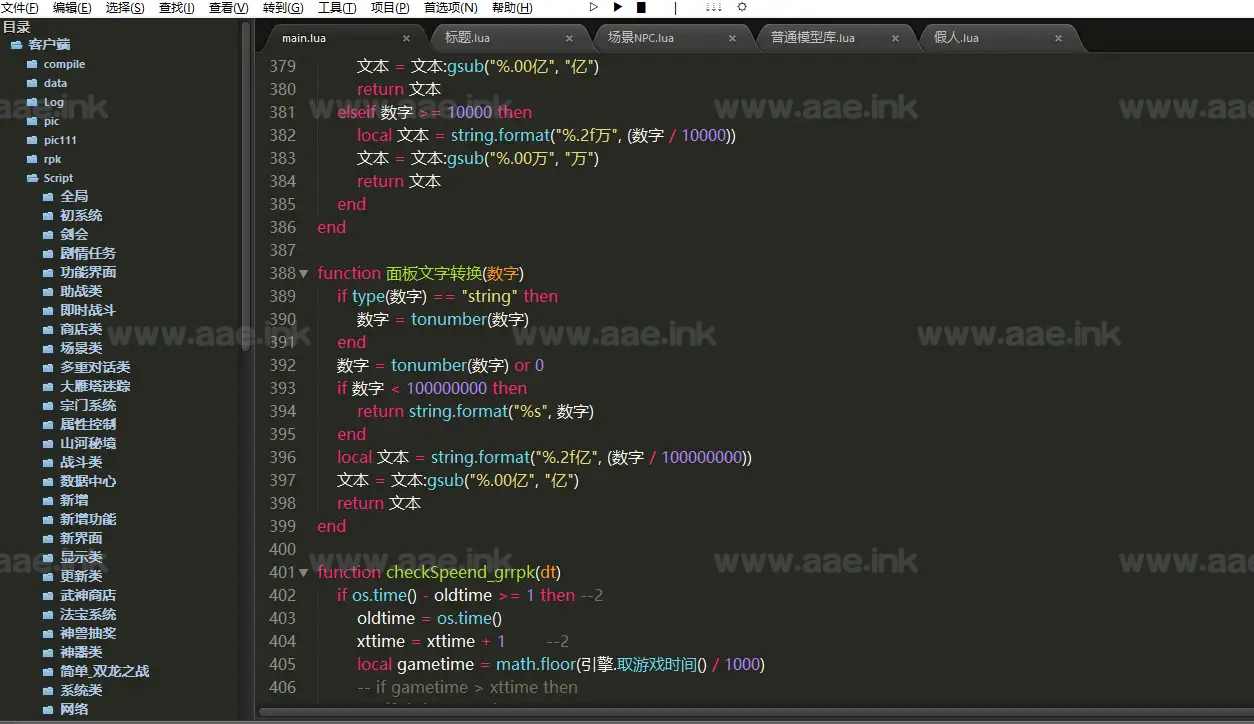Close the 标题.lua tab

click(x=570, y=38)
